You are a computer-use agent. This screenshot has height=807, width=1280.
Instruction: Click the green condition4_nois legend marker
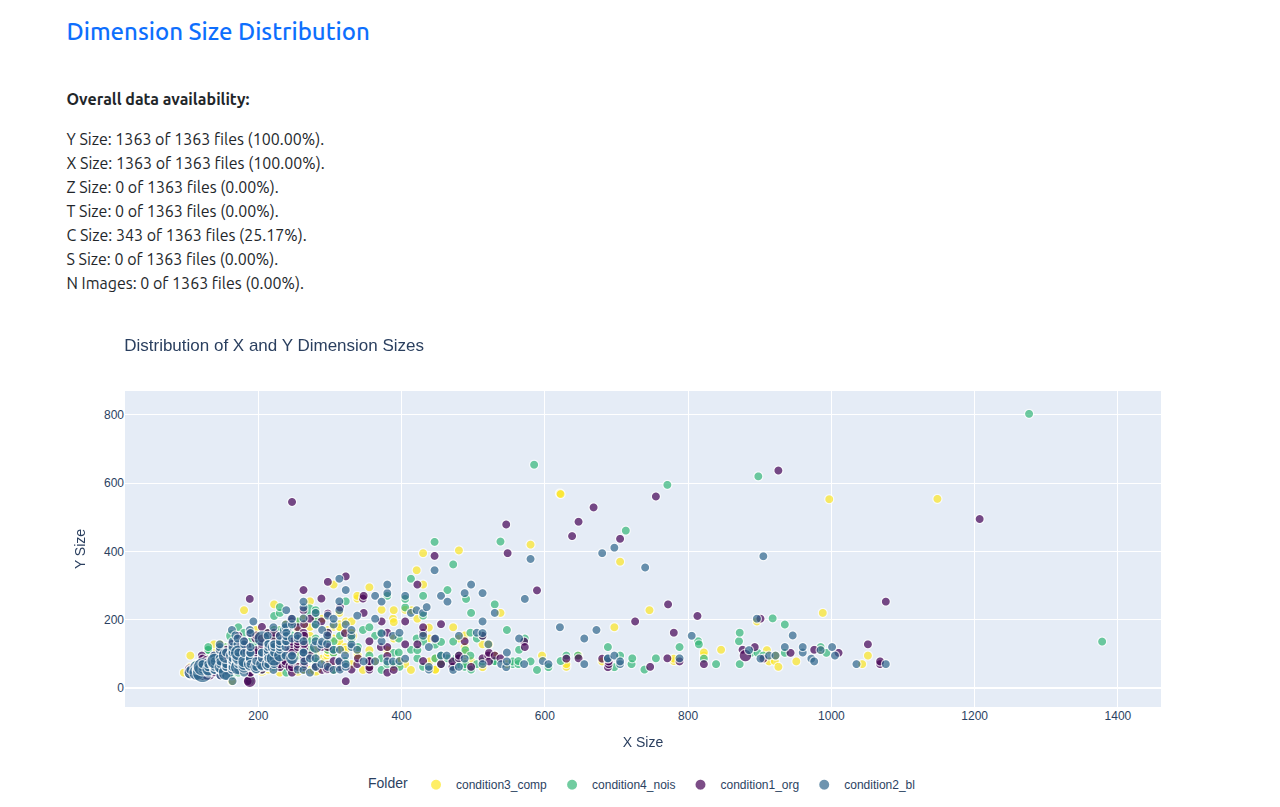572,785
